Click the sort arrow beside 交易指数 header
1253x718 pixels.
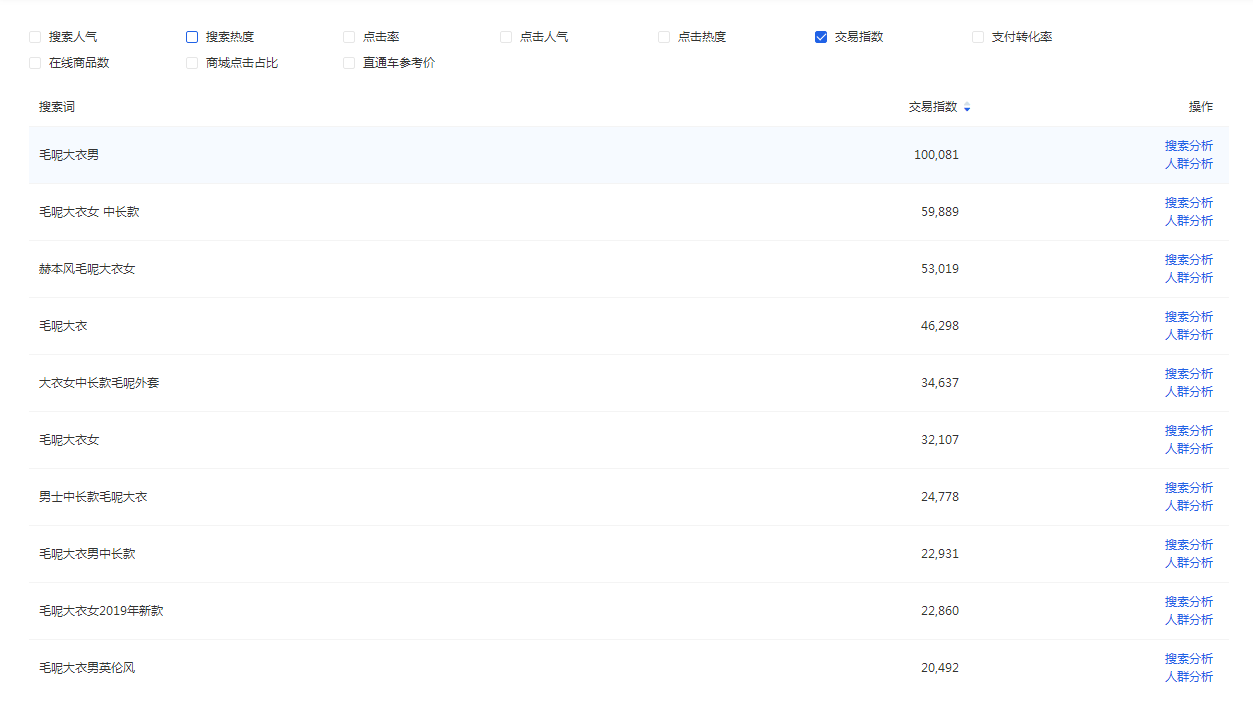click(x=967, y=108)
